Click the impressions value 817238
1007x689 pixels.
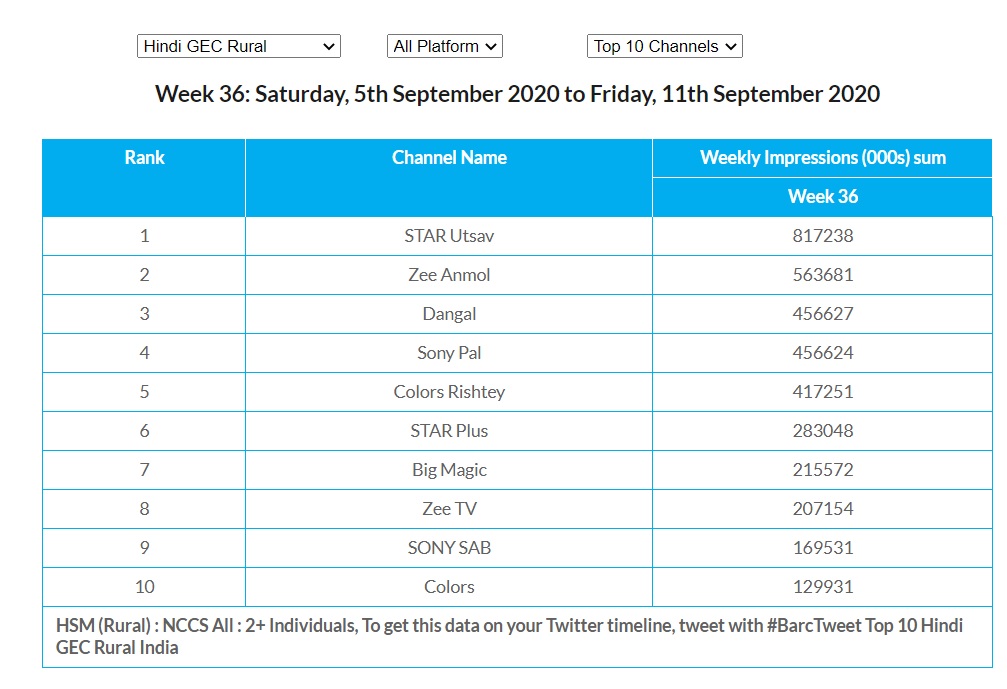point(822,236)
